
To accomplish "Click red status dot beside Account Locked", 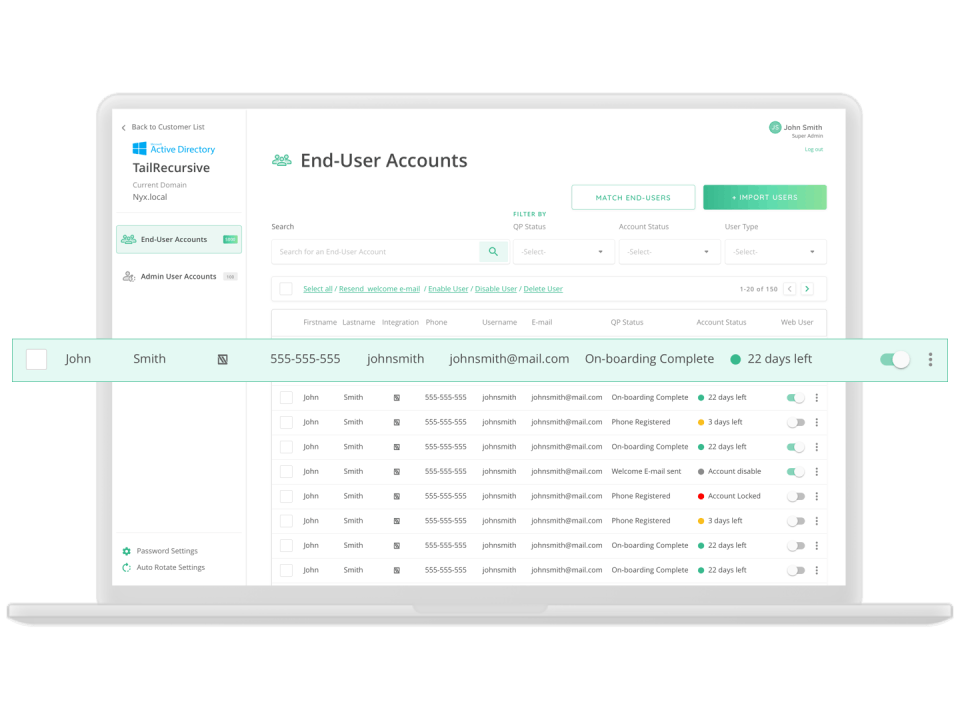I will (701, 497).
